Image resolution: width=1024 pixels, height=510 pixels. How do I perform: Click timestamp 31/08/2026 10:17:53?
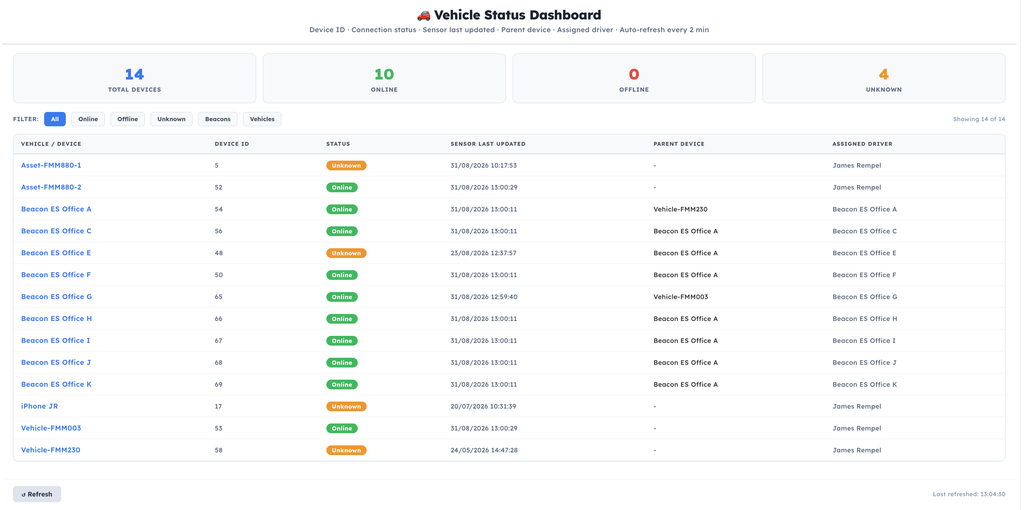click(483, 165)
